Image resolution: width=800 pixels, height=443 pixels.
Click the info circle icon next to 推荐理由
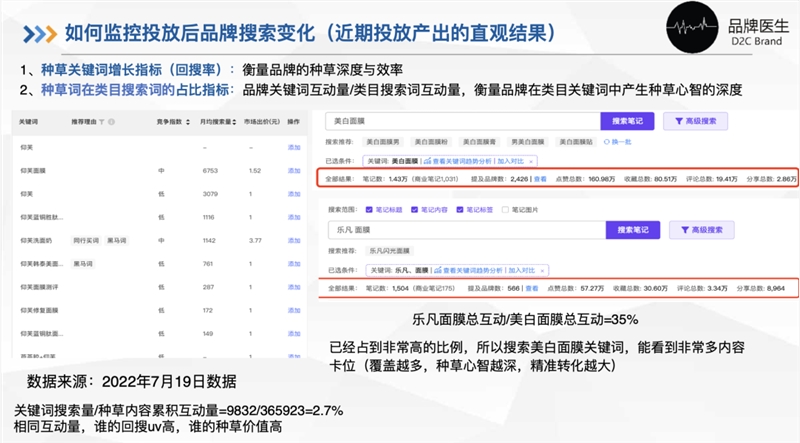point(111,122)
